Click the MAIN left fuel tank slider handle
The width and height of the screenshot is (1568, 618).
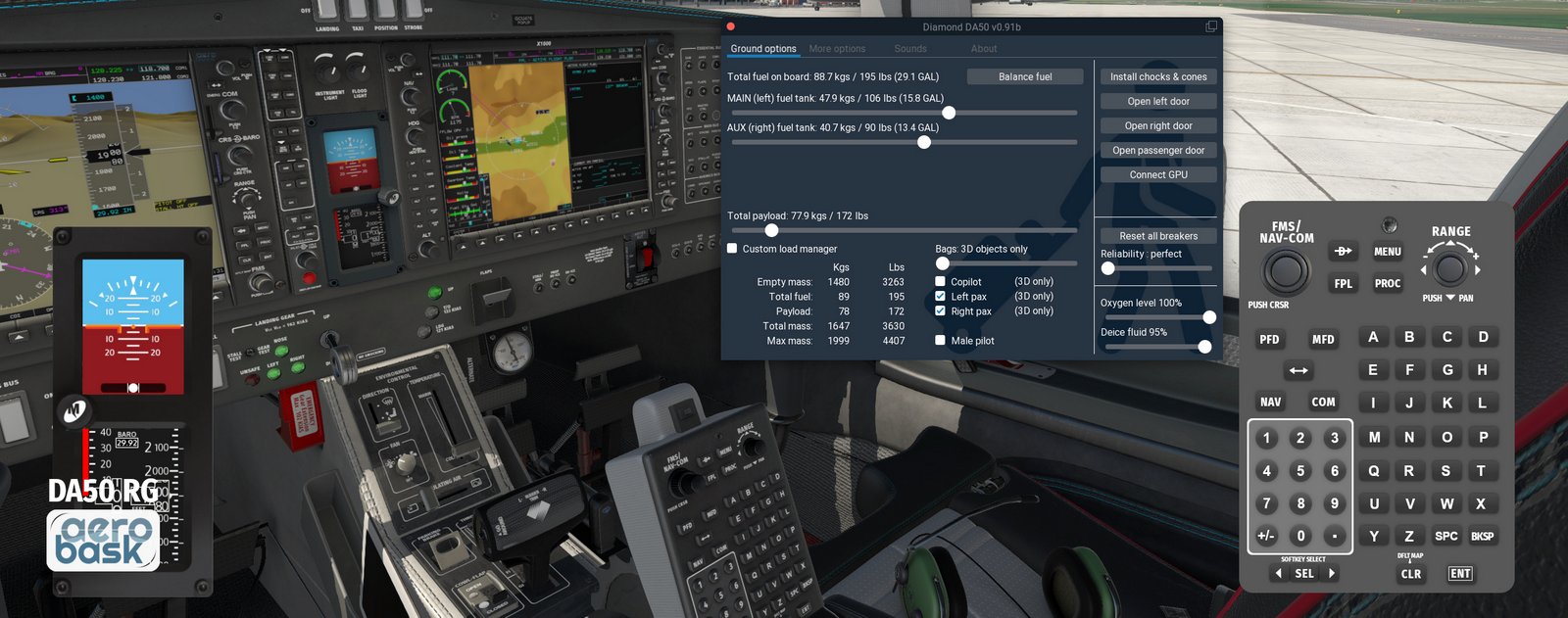949,113
